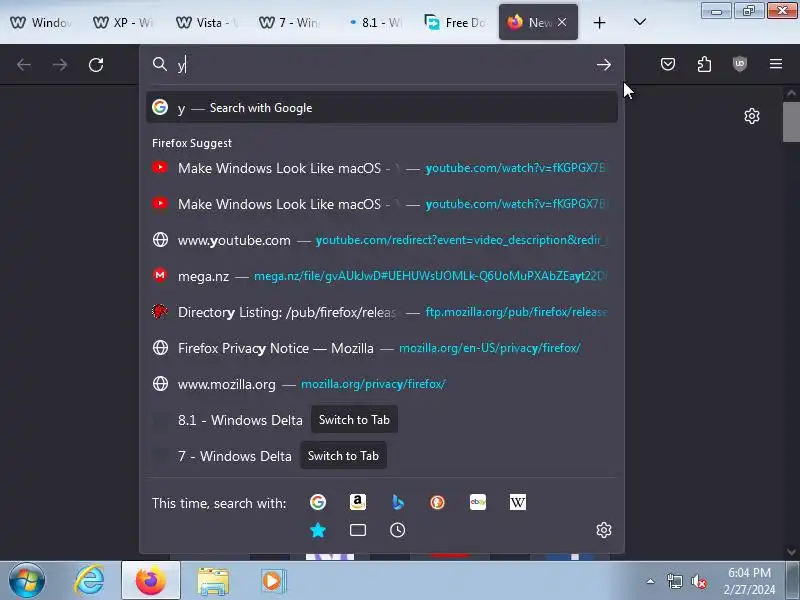Close the New Tab tab
The image size is (800, 600).
pos(562,22)
